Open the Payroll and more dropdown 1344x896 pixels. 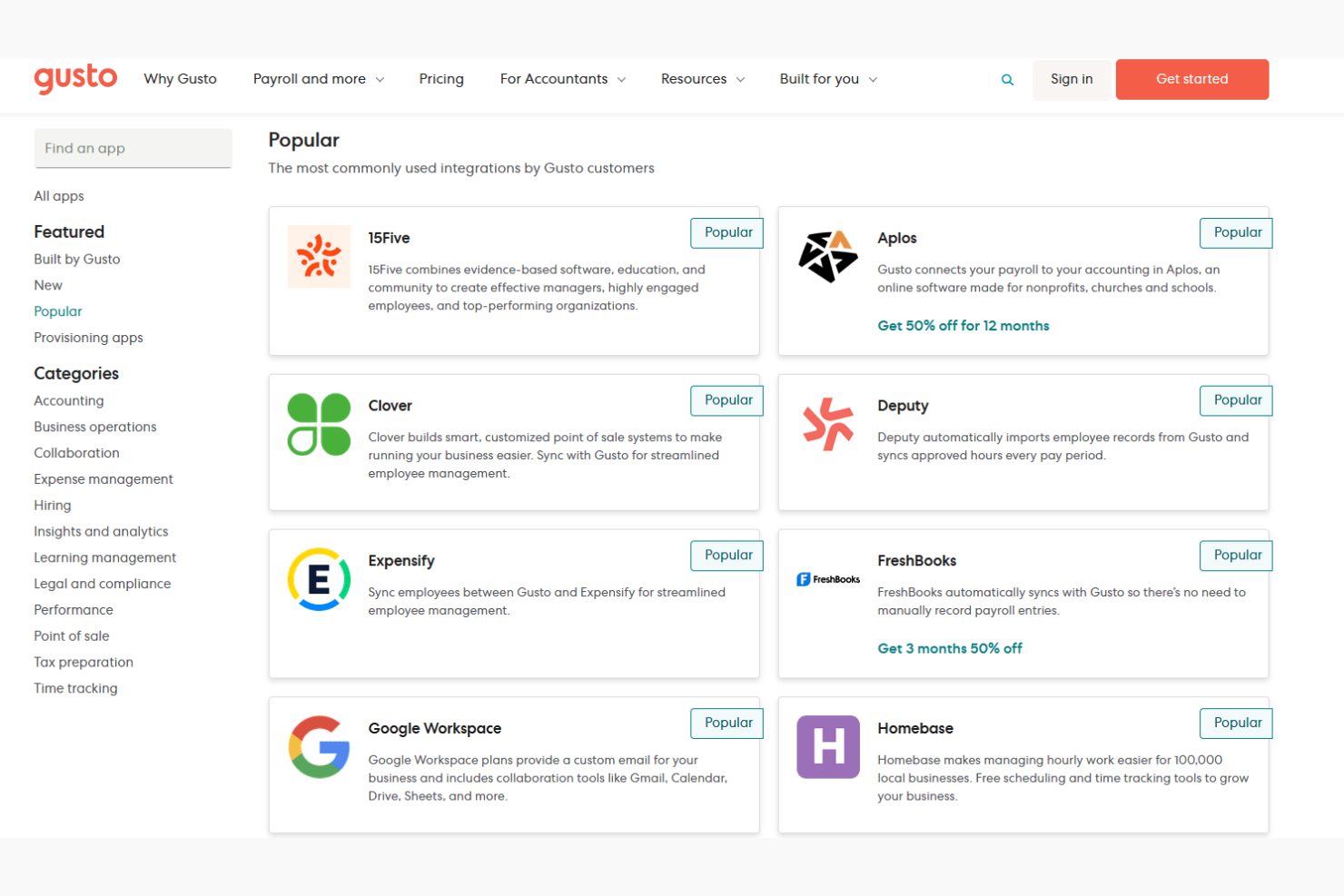point(318,79)
